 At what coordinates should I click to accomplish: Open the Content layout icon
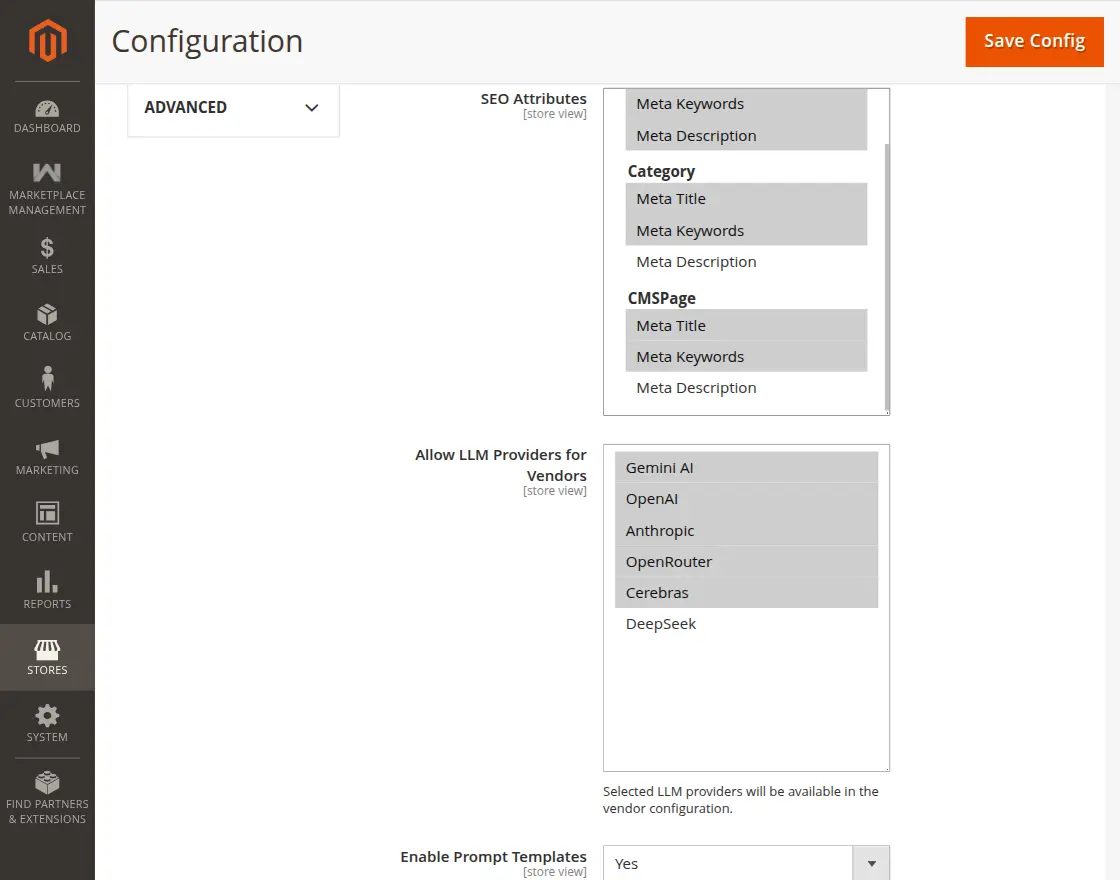pyautogui.click(x=47, y=513)
